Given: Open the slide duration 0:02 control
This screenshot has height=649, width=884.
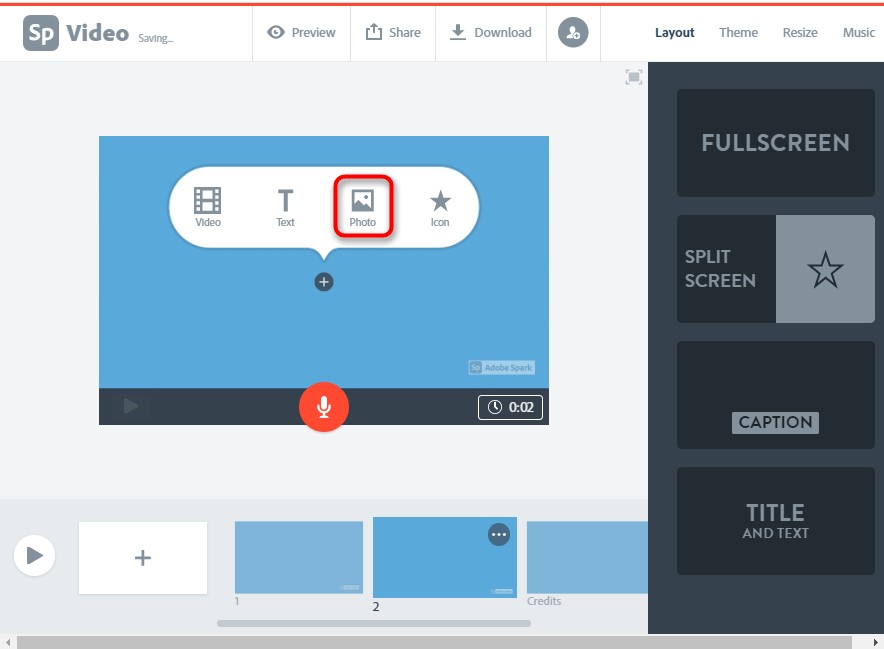Looking at the screenshot, I should (x=510, y=407).
